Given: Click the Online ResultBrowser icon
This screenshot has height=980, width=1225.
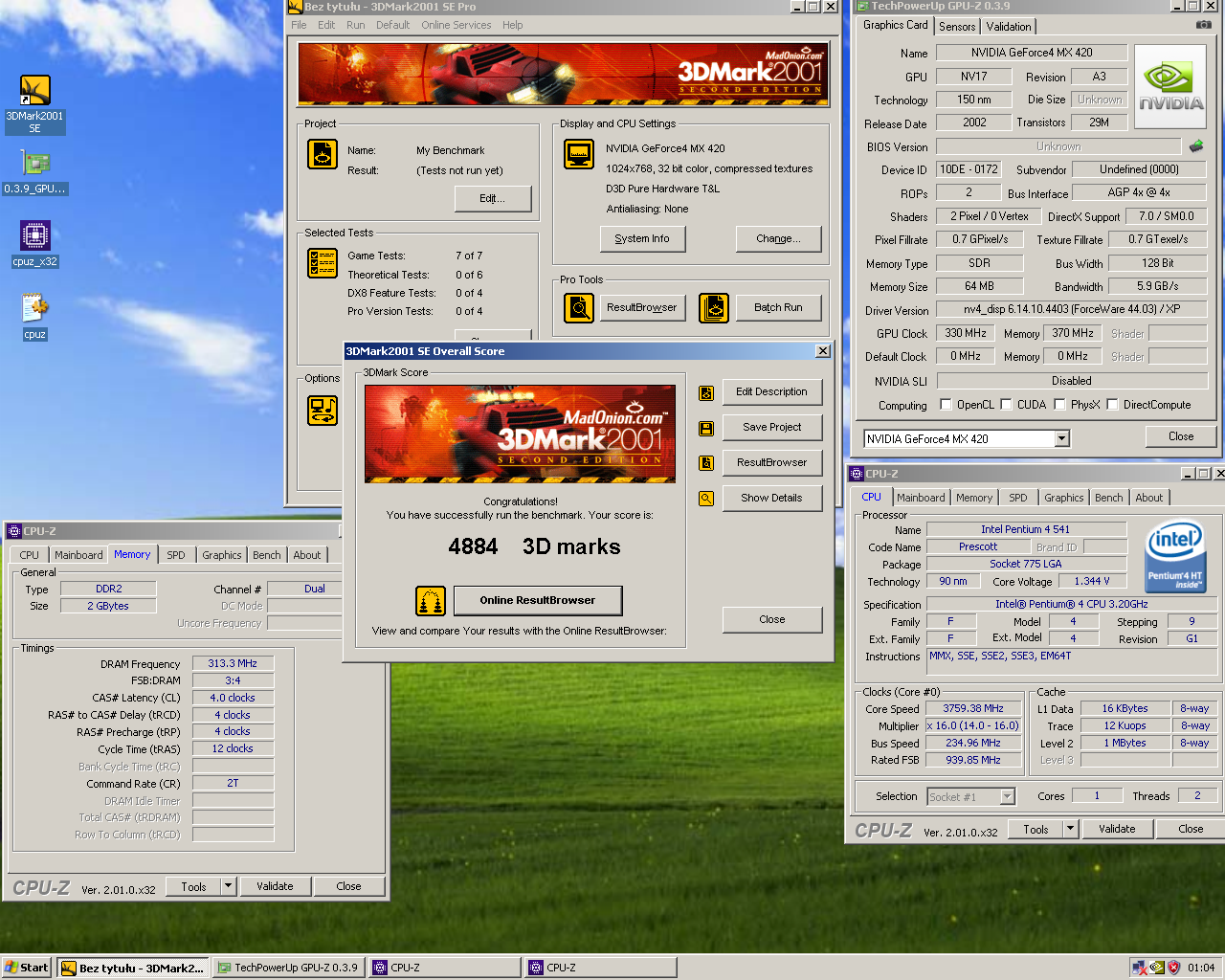Looking at the screenshot, I should tap(431, 601).
